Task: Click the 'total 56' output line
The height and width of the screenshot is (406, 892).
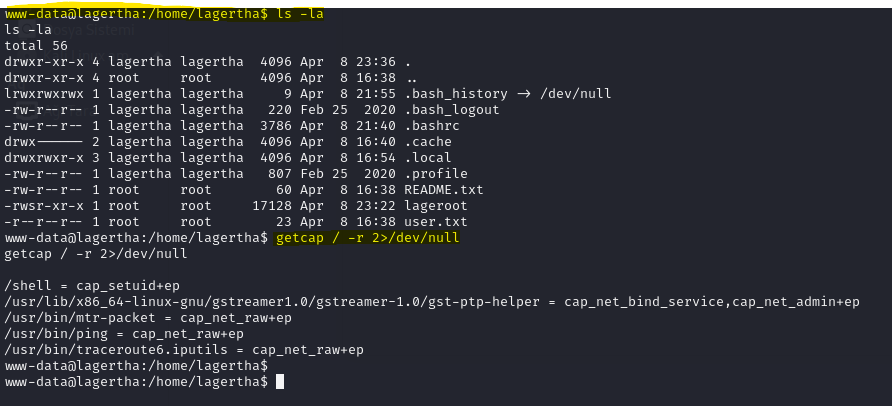Action: pyautogui.click(x=36, y=45)
